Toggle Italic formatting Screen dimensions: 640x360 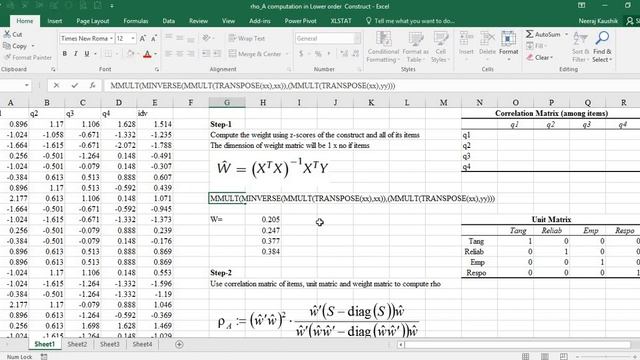[x=76, y=53]
